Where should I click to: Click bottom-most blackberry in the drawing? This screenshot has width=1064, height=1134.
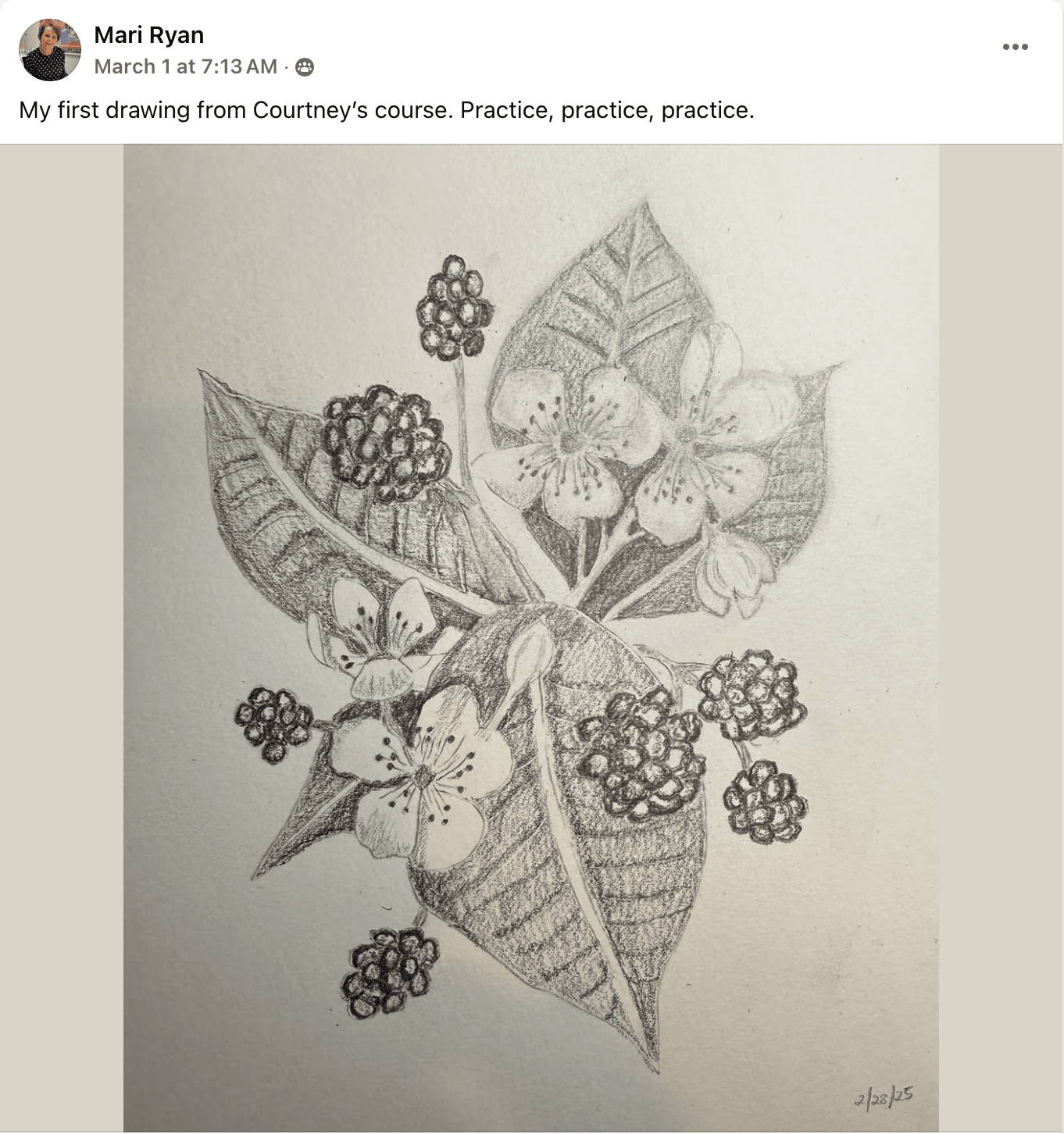pyautogui.click(x=389, y=972)
